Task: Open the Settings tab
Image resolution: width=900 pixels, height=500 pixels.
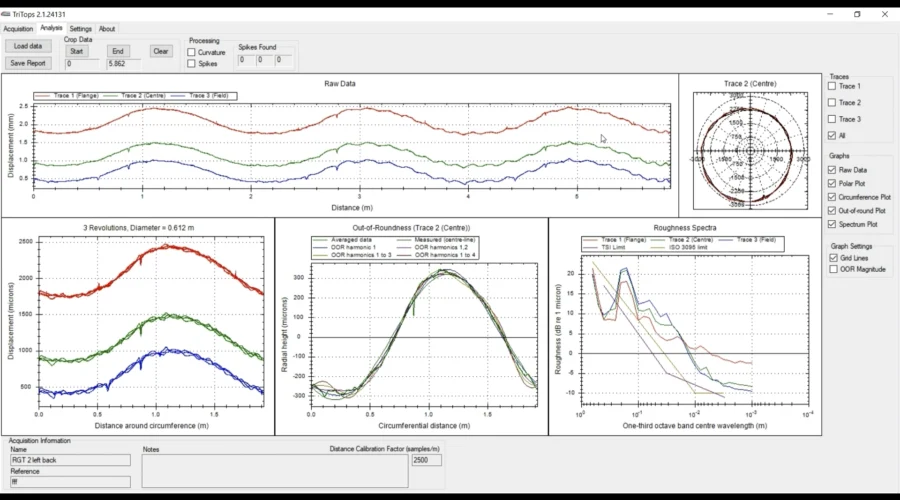Action: tap(80, 29)
